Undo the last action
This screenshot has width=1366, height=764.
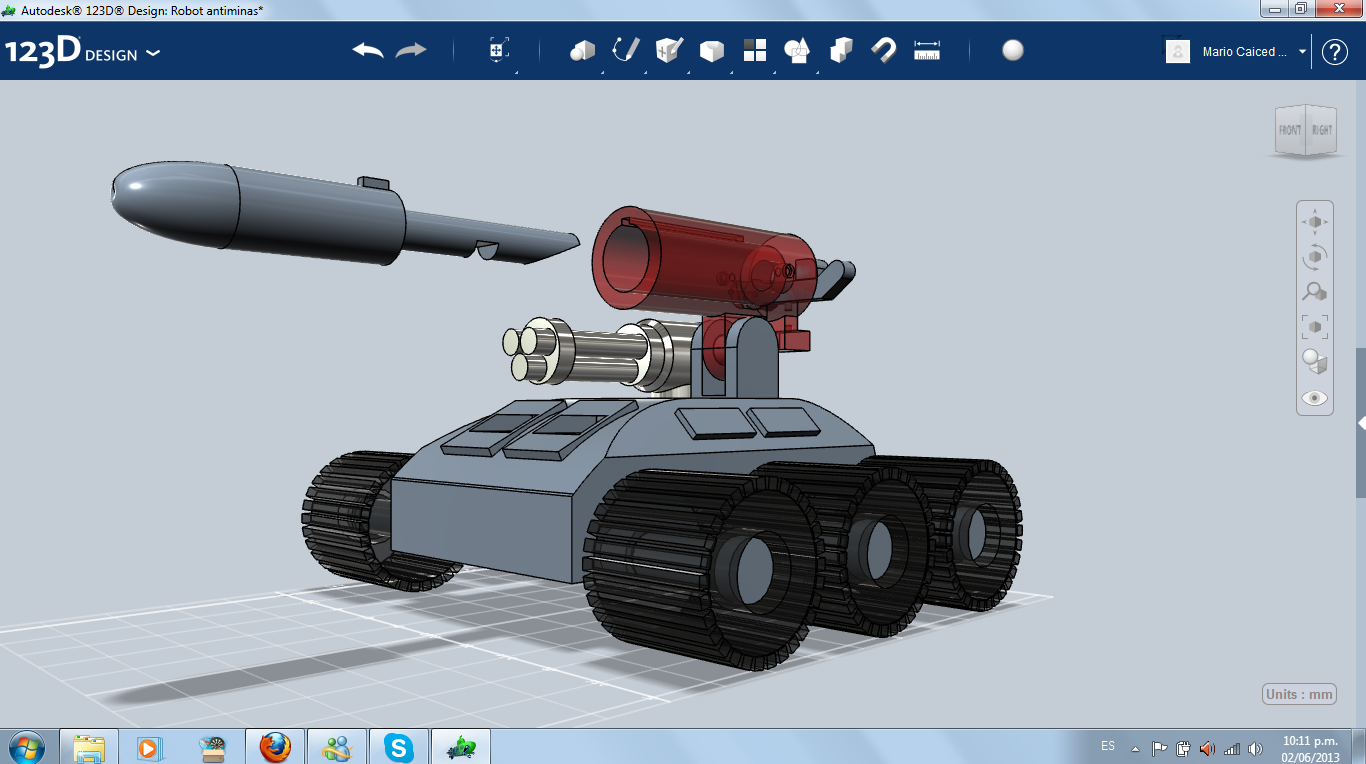(368, 51)
